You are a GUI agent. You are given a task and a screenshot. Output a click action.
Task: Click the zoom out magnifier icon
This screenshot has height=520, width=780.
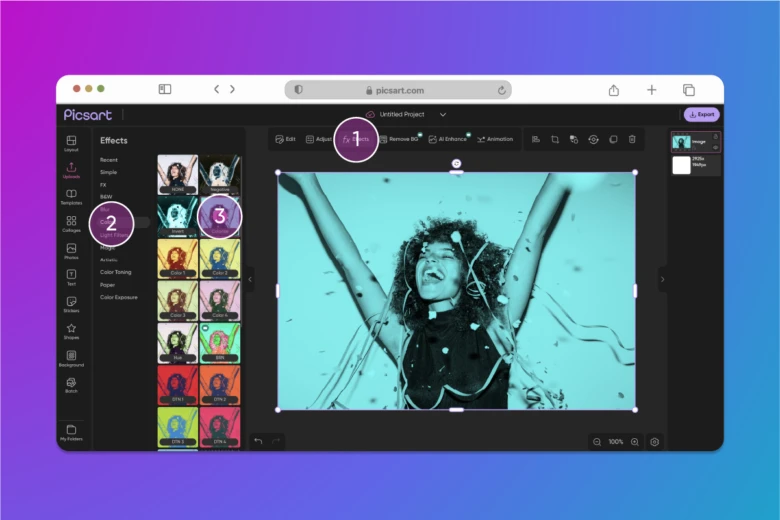point(597,441)
